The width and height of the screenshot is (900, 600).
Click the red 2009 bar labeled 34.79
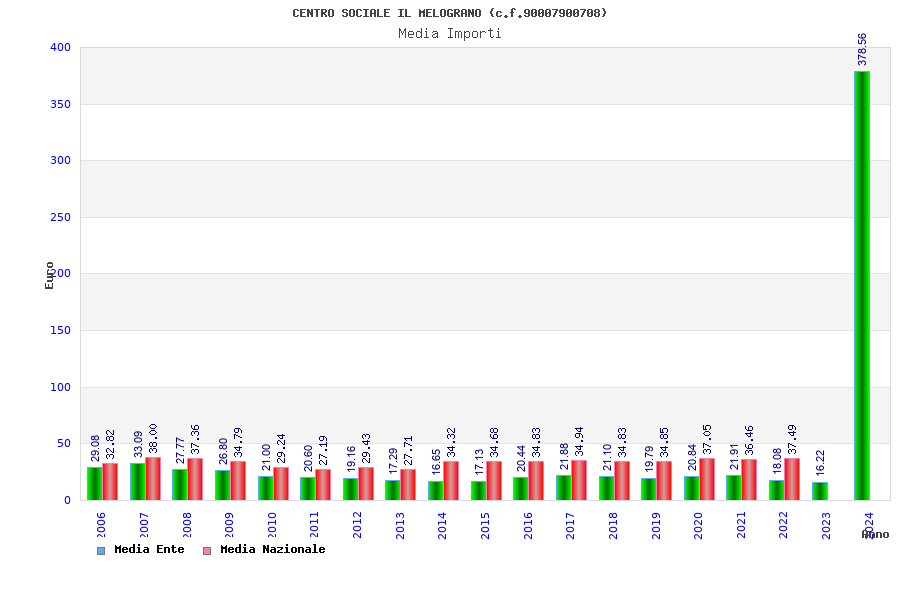point(238,481)
